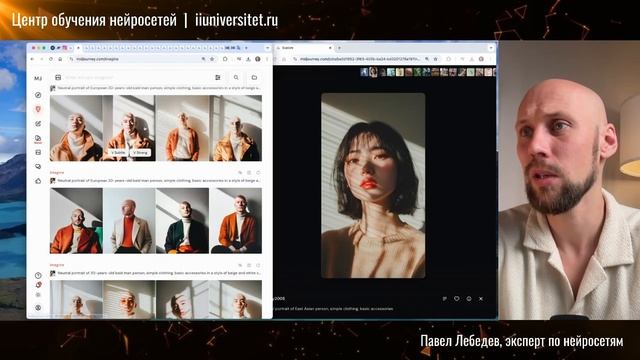Click the smiley face icon below the portrait
Image resolution: width=640 pixels, height=360 pixels.
(x=469, y=299)
